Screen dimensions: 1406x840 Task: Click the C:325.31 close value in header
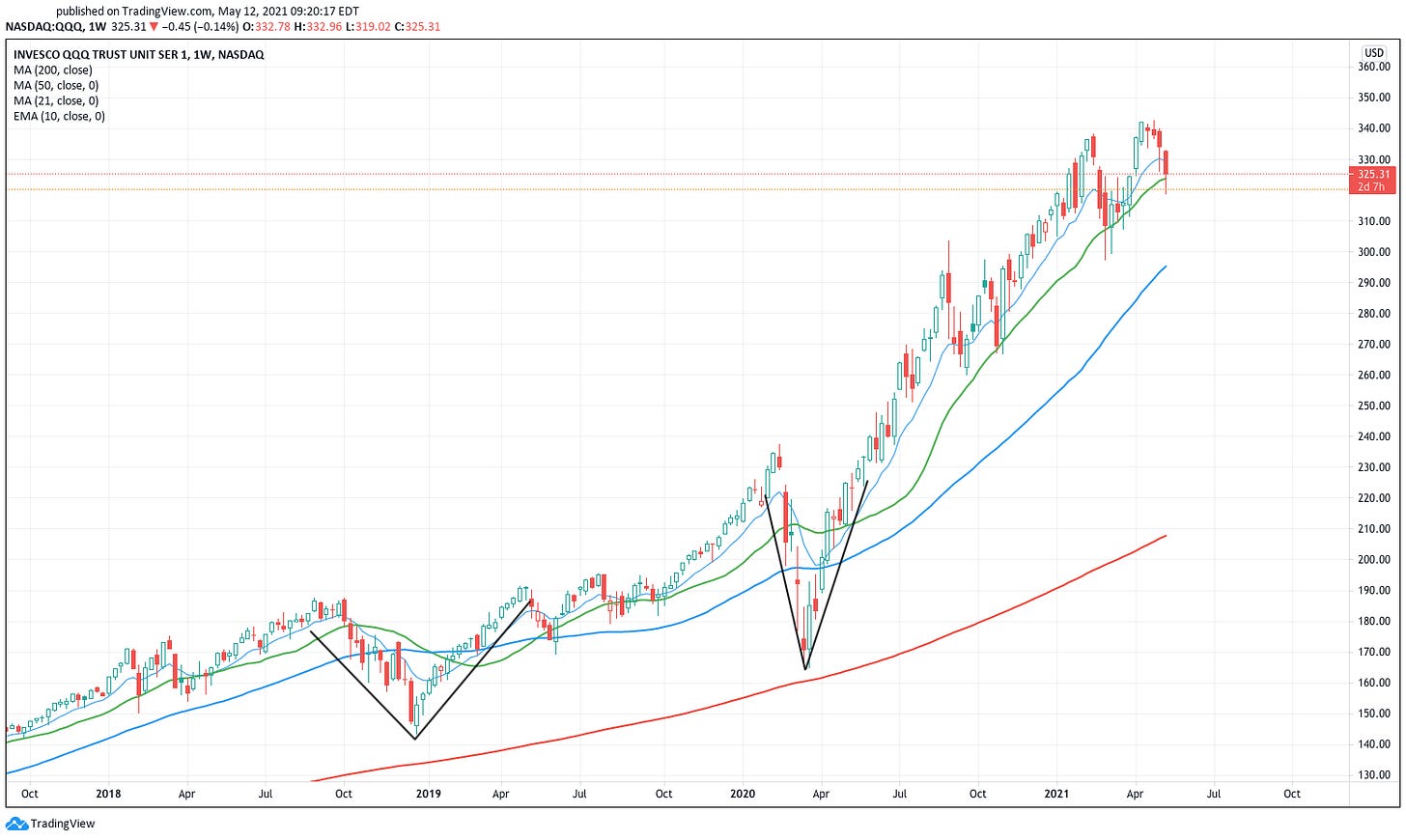[x=418, y=27]
